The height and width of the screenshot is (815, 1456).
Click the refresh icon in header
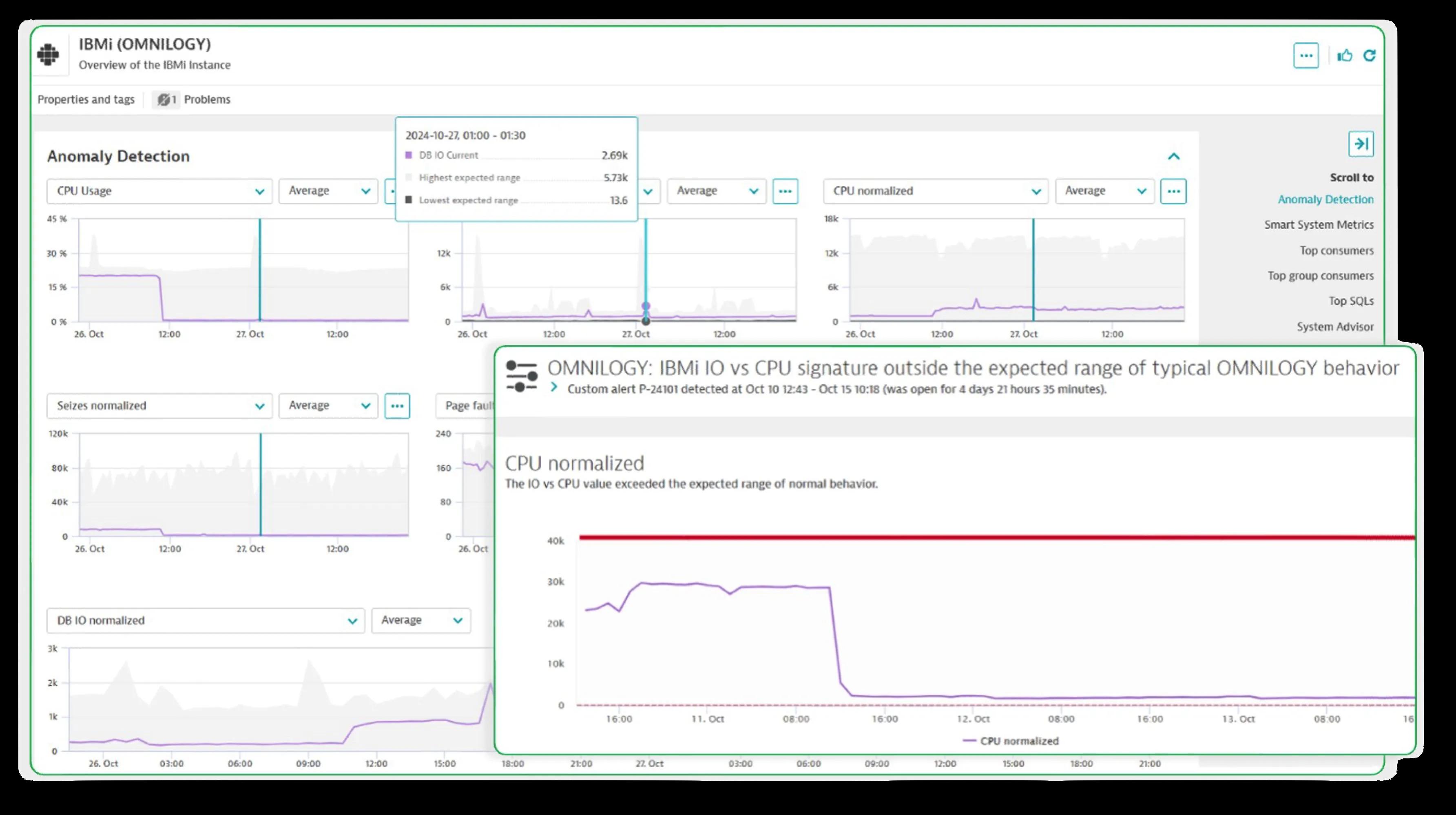1370,55
